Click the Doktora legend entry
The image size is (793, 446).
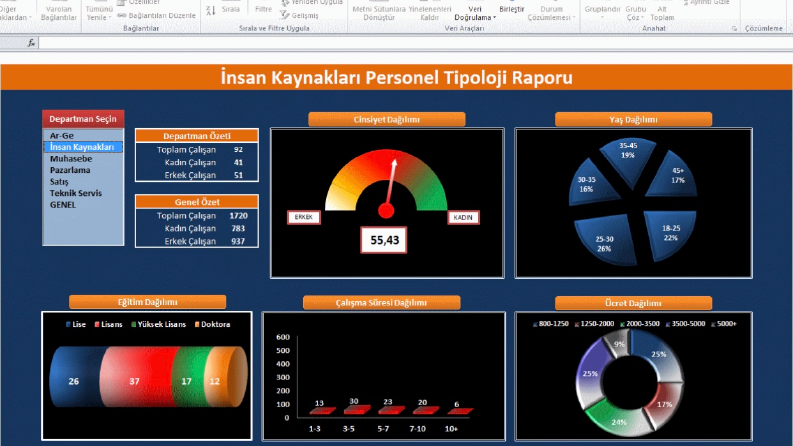click(x=212, y=324)
